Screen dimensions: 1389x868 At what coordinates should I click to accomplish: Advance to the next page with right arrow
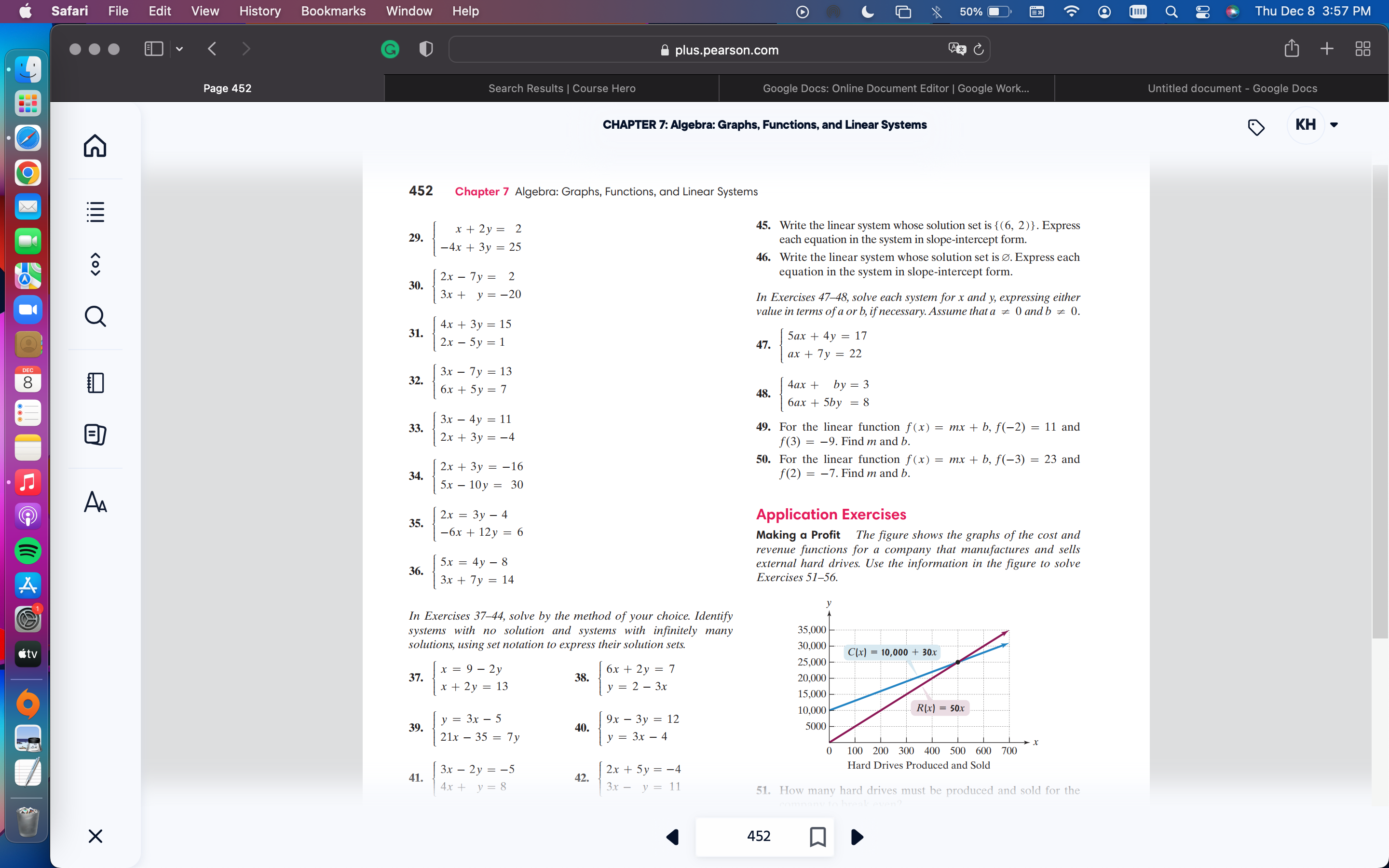857,837
